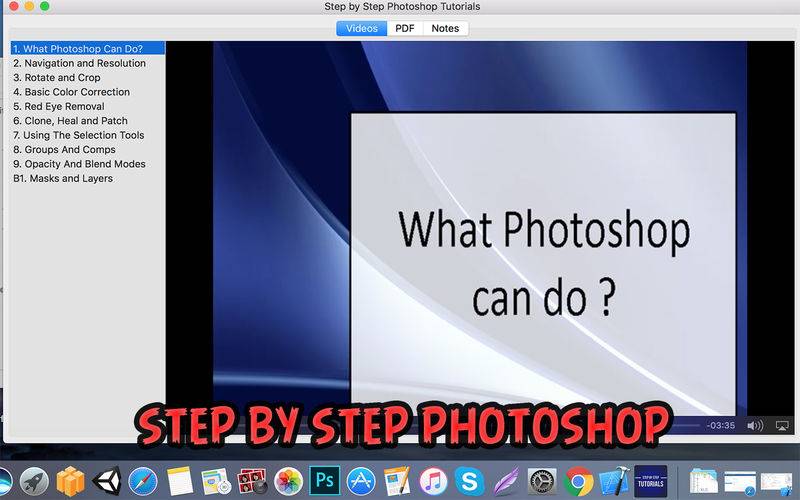Image resolution: width=800 pixels, height=500 pixels.
Task: Click the yellow minimize window button
Action: point(30,6)
